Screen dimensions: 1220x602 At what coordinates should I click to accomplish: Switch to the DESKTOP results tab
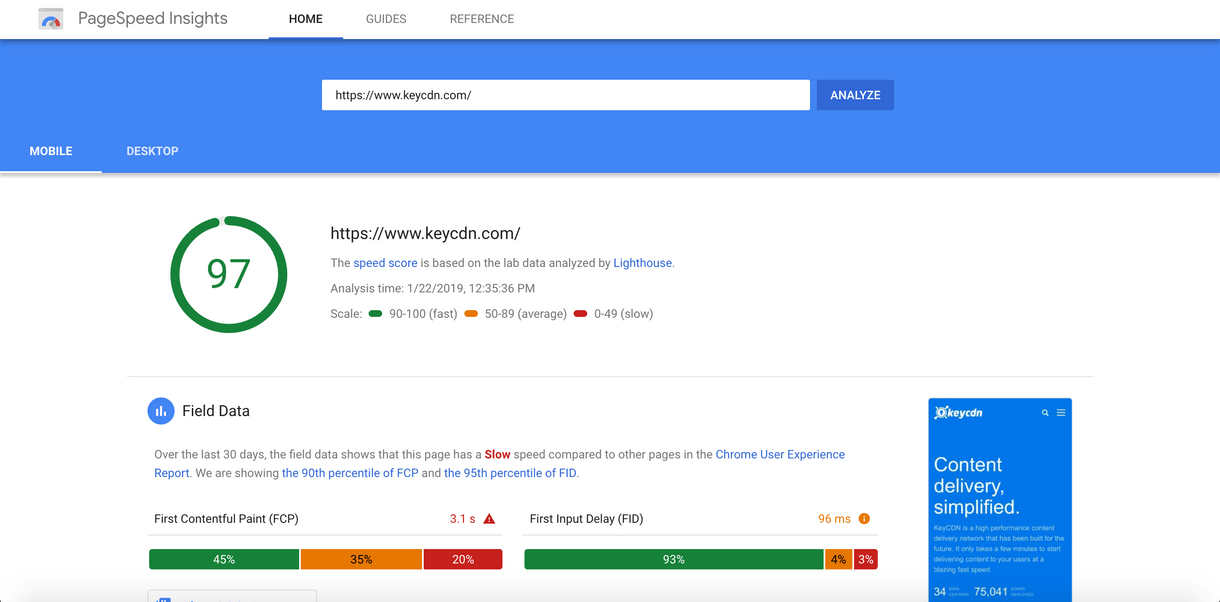(x=153, y=151)
